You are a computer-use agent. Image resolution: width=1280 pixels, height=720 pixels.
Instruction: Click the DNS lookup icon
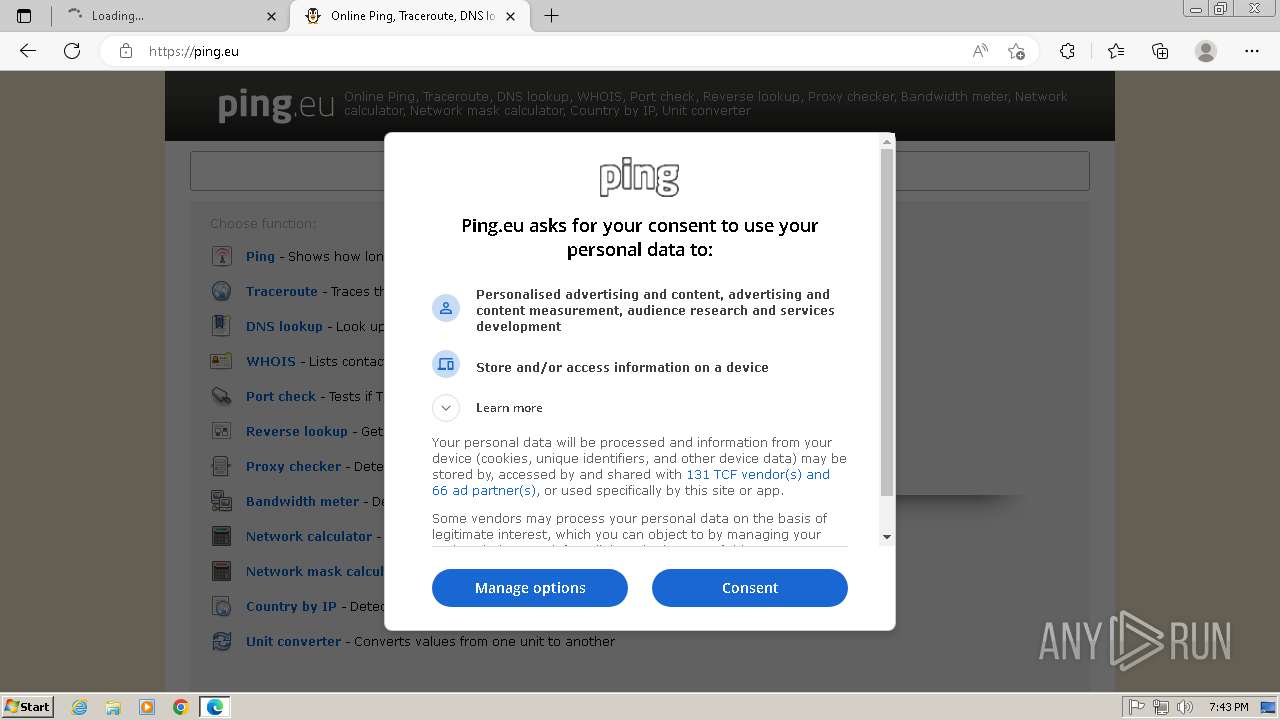pos(221,326)
